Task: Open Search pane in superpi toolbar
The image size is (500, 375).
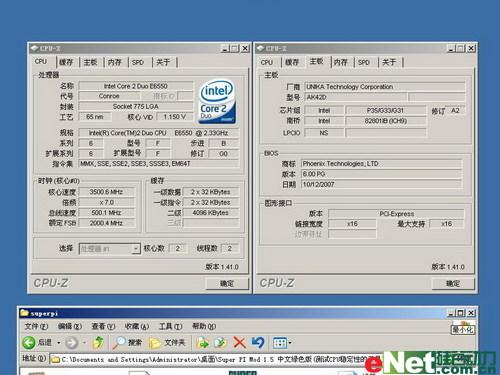Action: tap(127, 342)
